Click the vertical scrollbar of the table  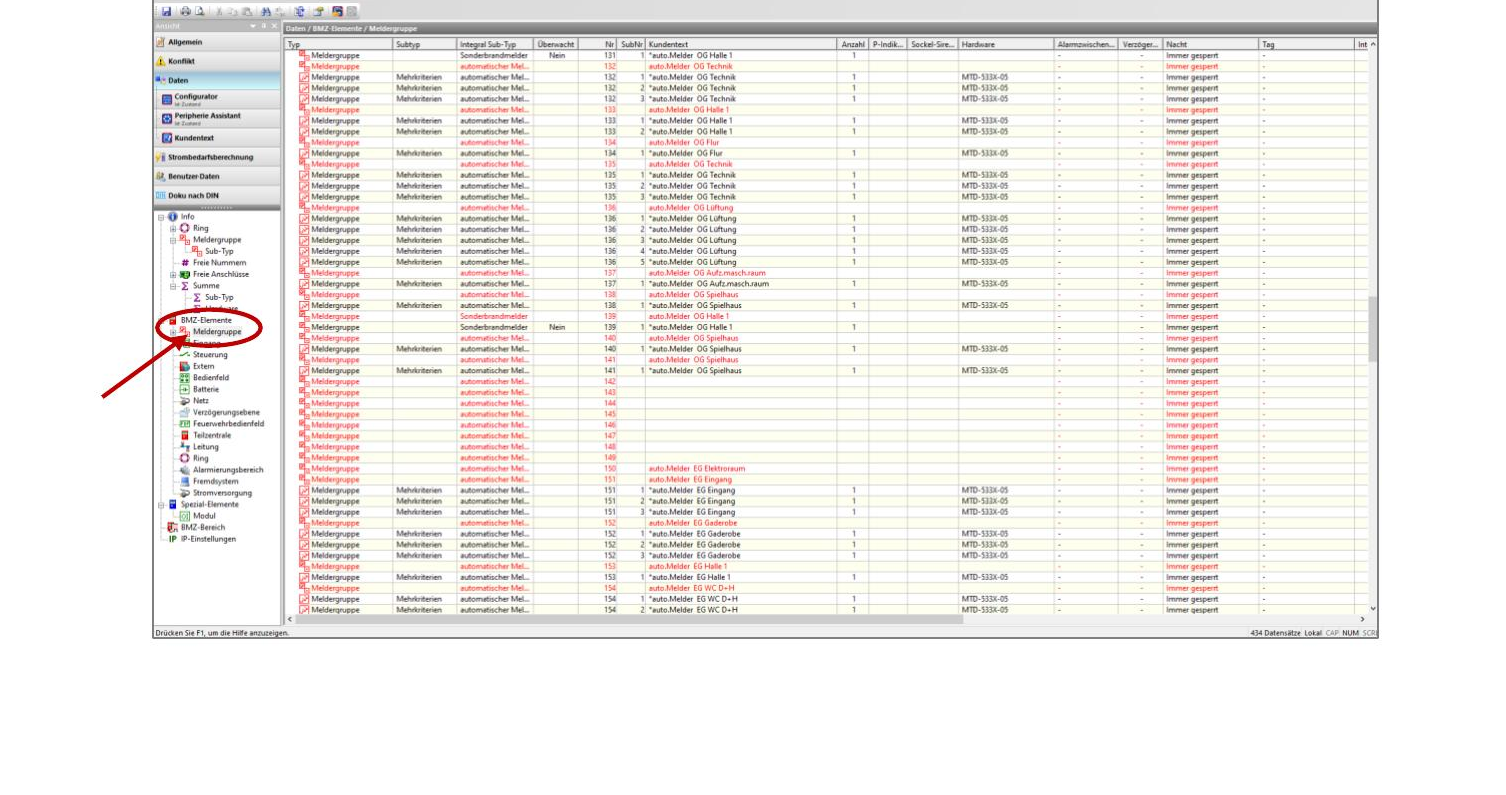(1372, 328)
